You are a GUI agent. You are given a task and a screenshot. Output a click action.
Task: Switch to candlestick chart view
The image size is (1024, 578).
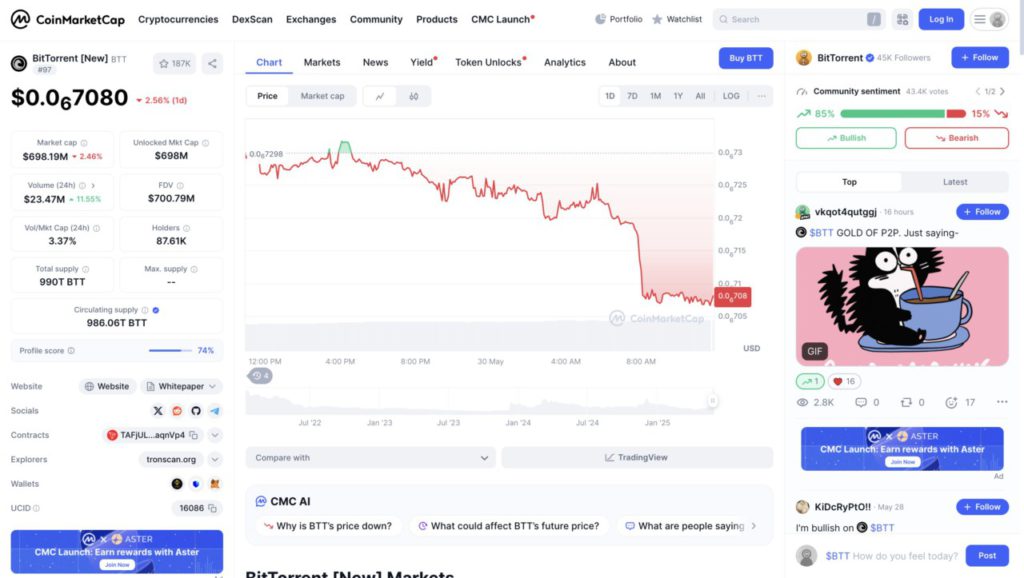[413, 96]
